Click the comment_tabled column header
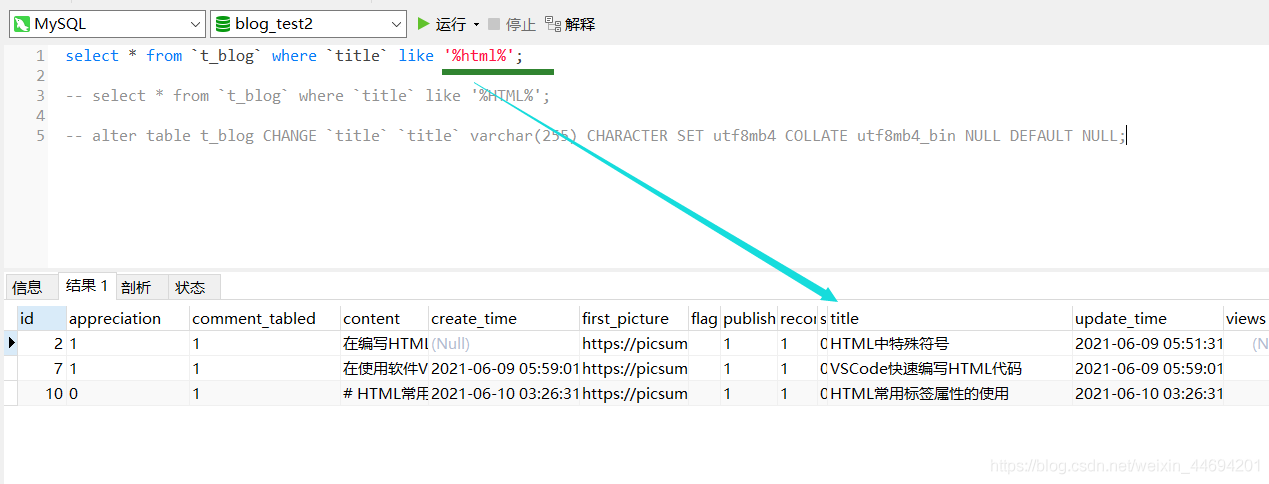Image resolution: width=1269 pixels, height=484 pixels. [265, 318]
